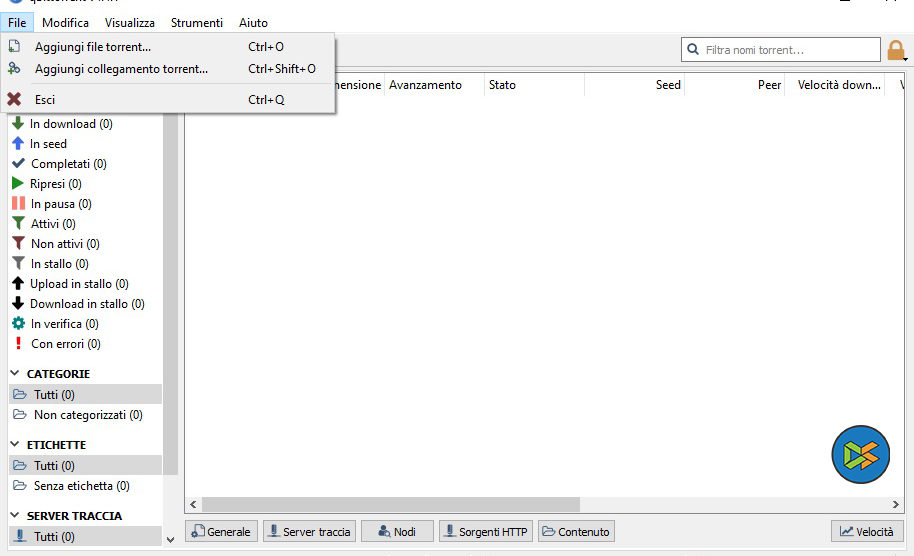
Task: Select Non categorizzati (0)
Action: point(86,414)
